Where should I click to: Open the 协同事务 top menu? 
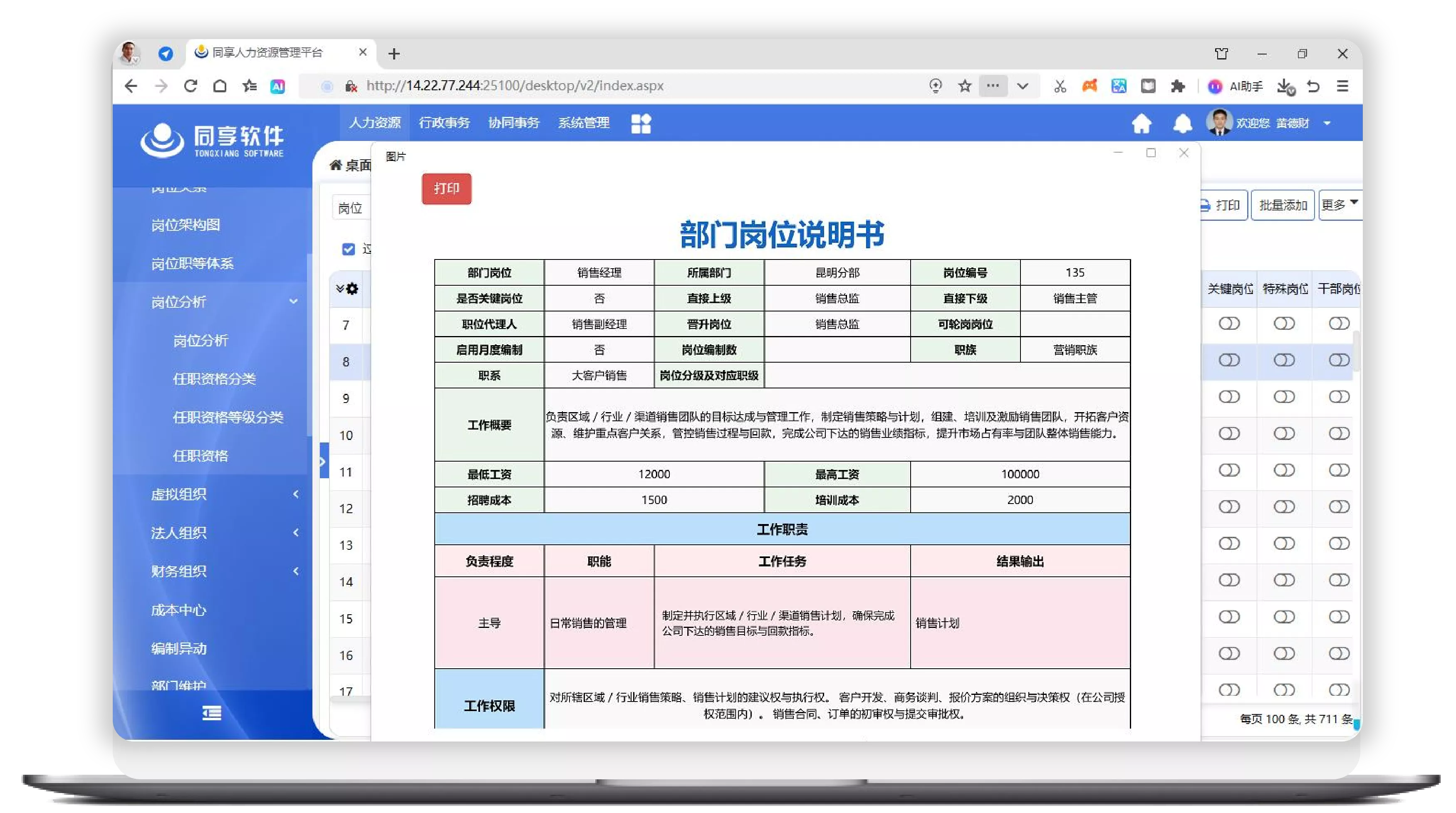tap(514, 123)
